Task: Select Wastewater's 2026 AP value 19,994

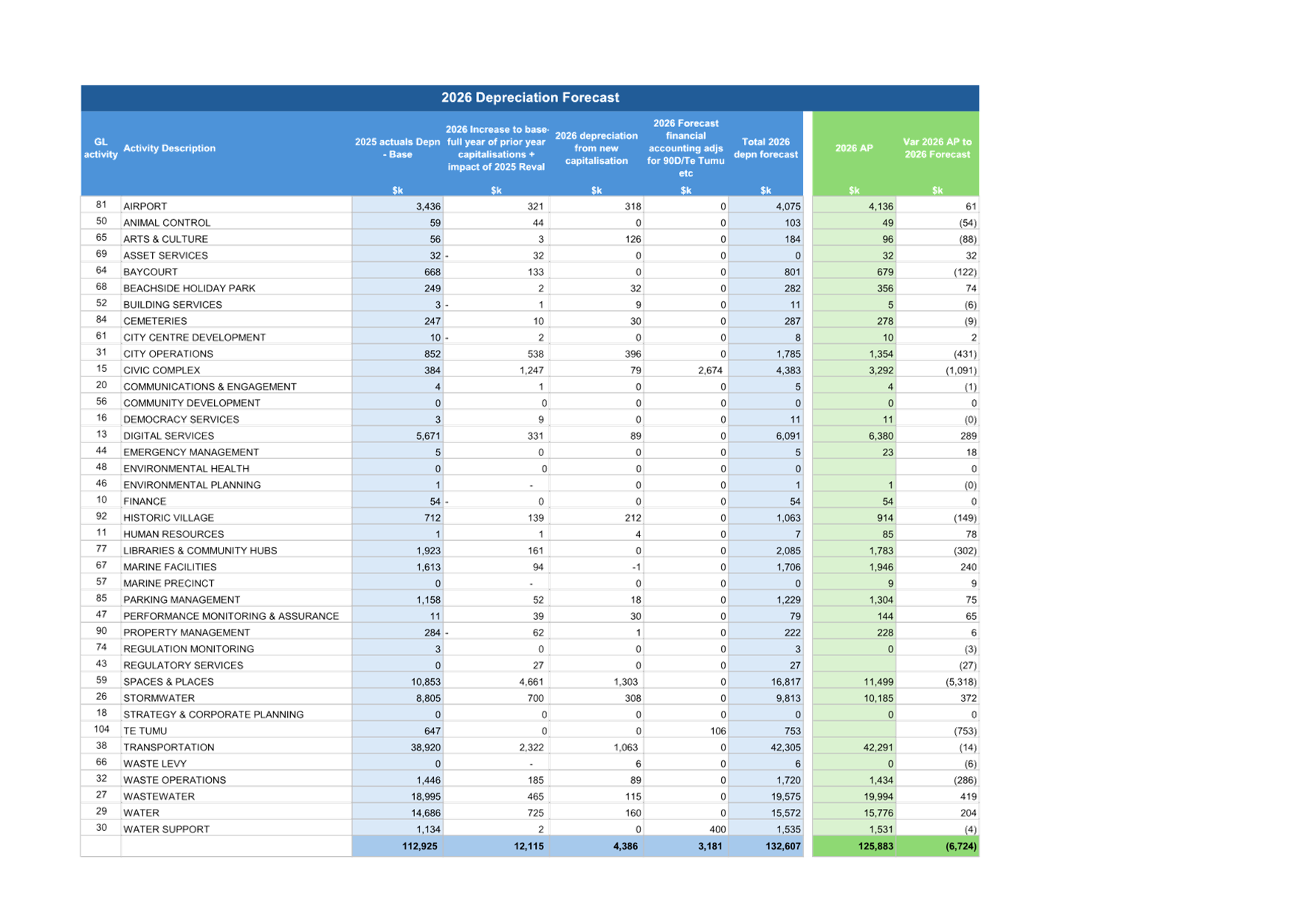Action: pyautogui.click(x=878, y=796)
